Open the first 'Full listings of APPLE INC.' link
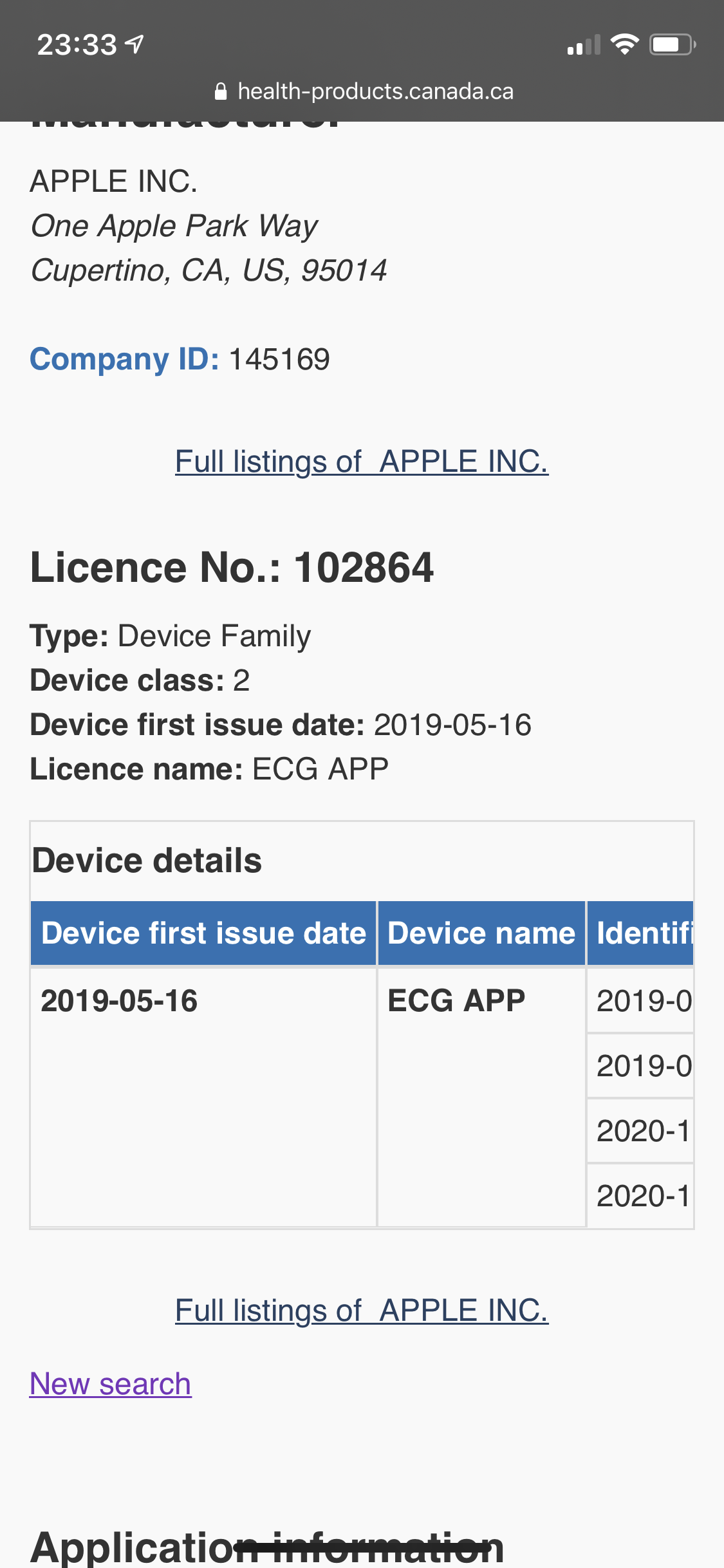 tap(362, 462)
